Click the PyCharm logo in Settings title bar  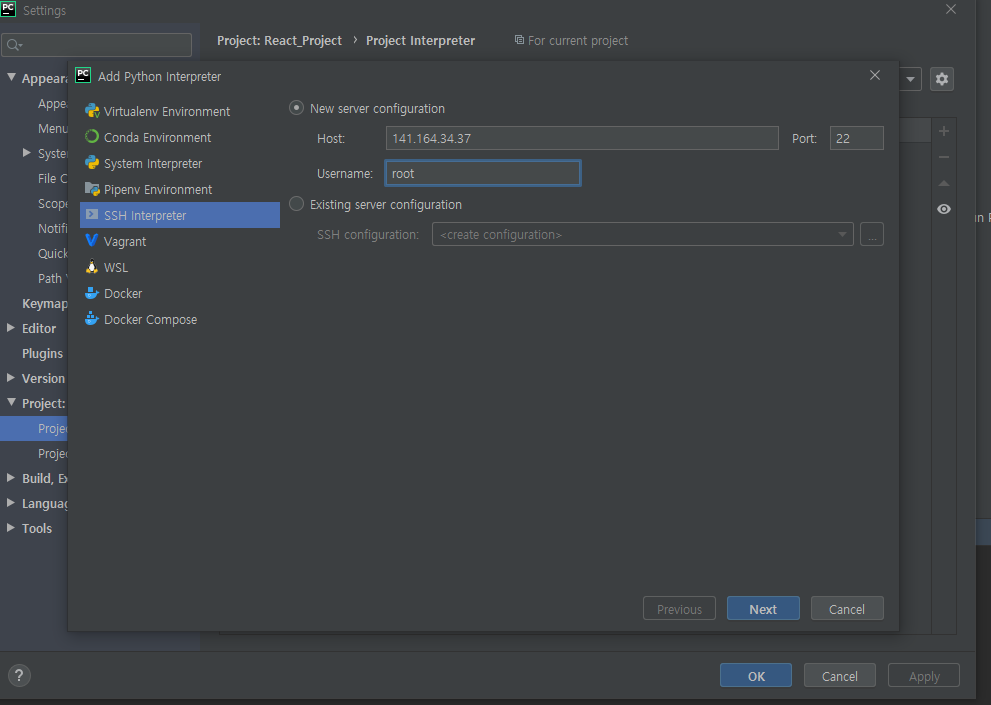[x=8, y=9]
